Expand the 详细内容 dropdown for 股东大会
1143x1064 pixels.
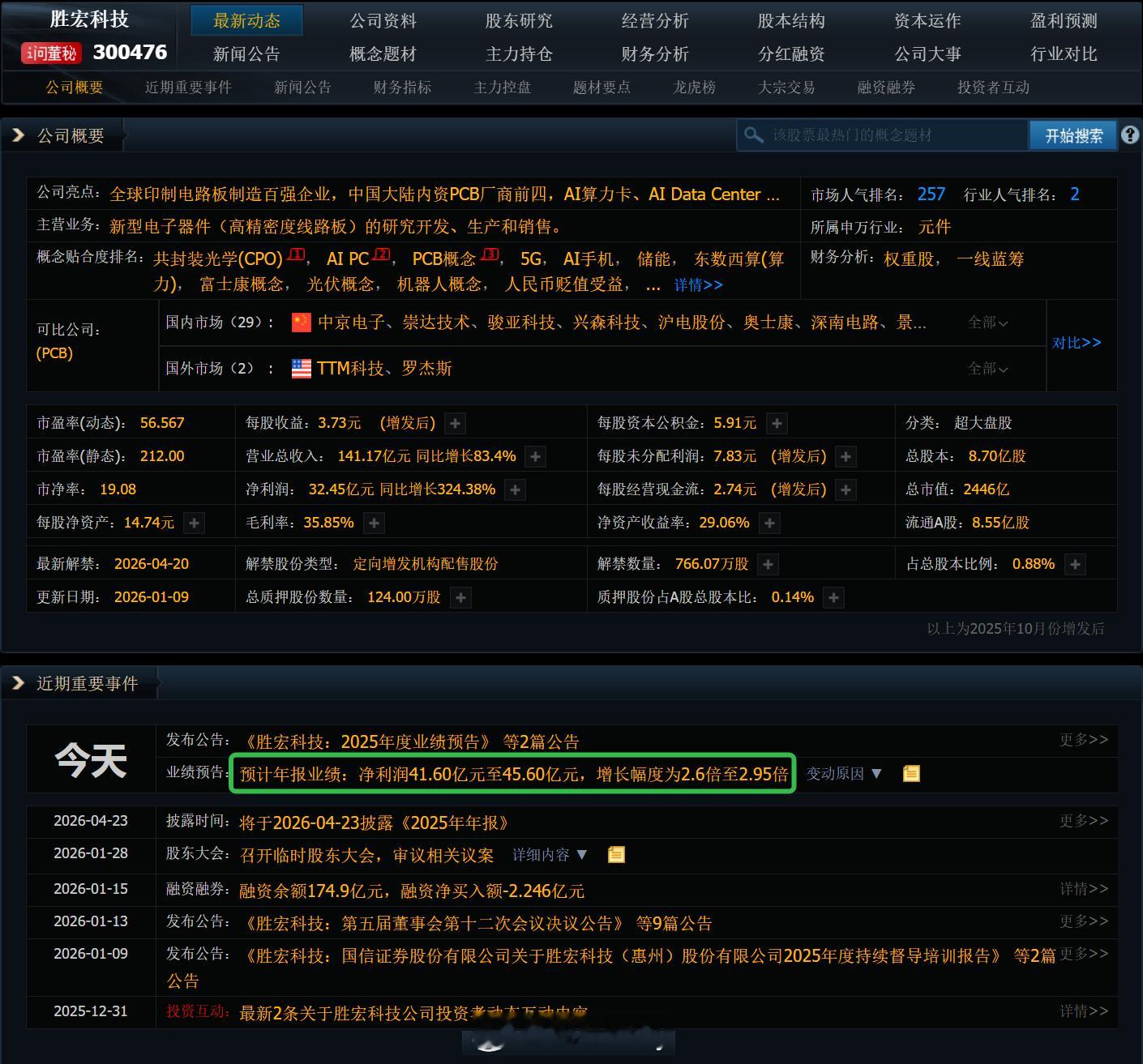(550, 855)
